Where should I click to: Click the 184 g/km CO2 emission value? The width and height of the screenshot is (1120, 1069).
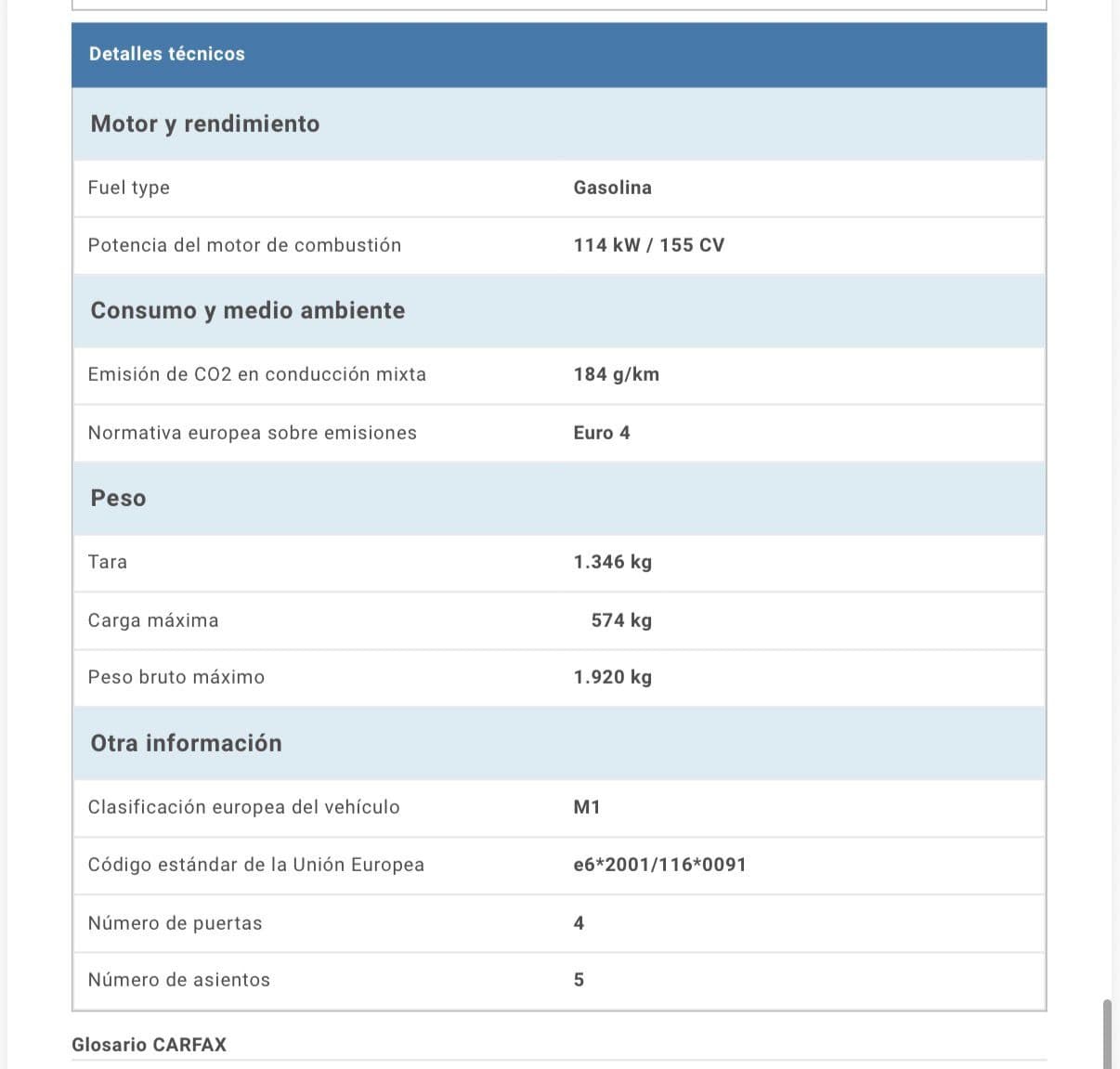[616, 374]
